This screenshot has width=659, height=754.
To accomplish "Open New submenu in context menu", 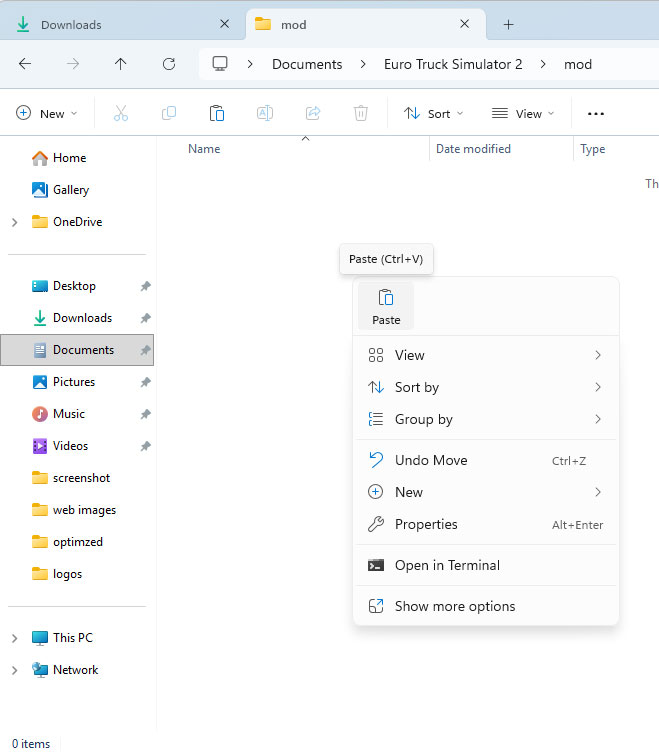I will [486, 492].
